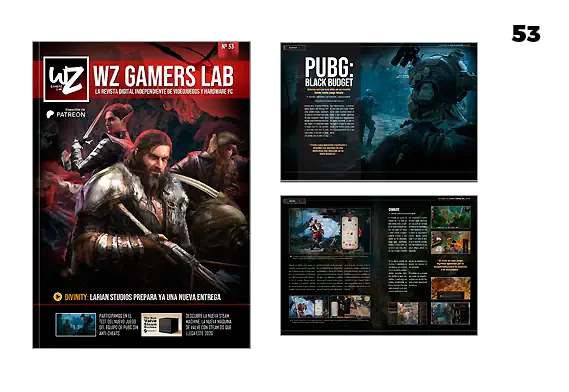Viewport: 569px width, 392px height.
Task: Click the yellow play icon beside Divinity headline
Action: click(x=57, y=297)
